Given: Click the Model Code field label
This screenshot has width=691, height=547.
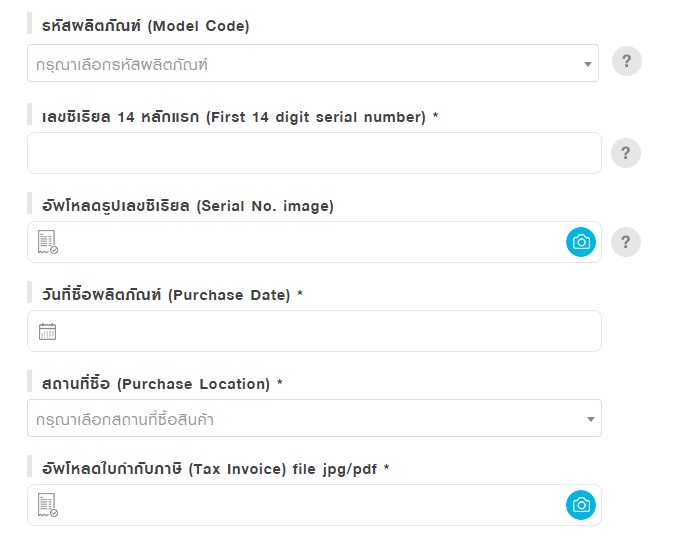Looking at the screenshot, I should 145,26.
